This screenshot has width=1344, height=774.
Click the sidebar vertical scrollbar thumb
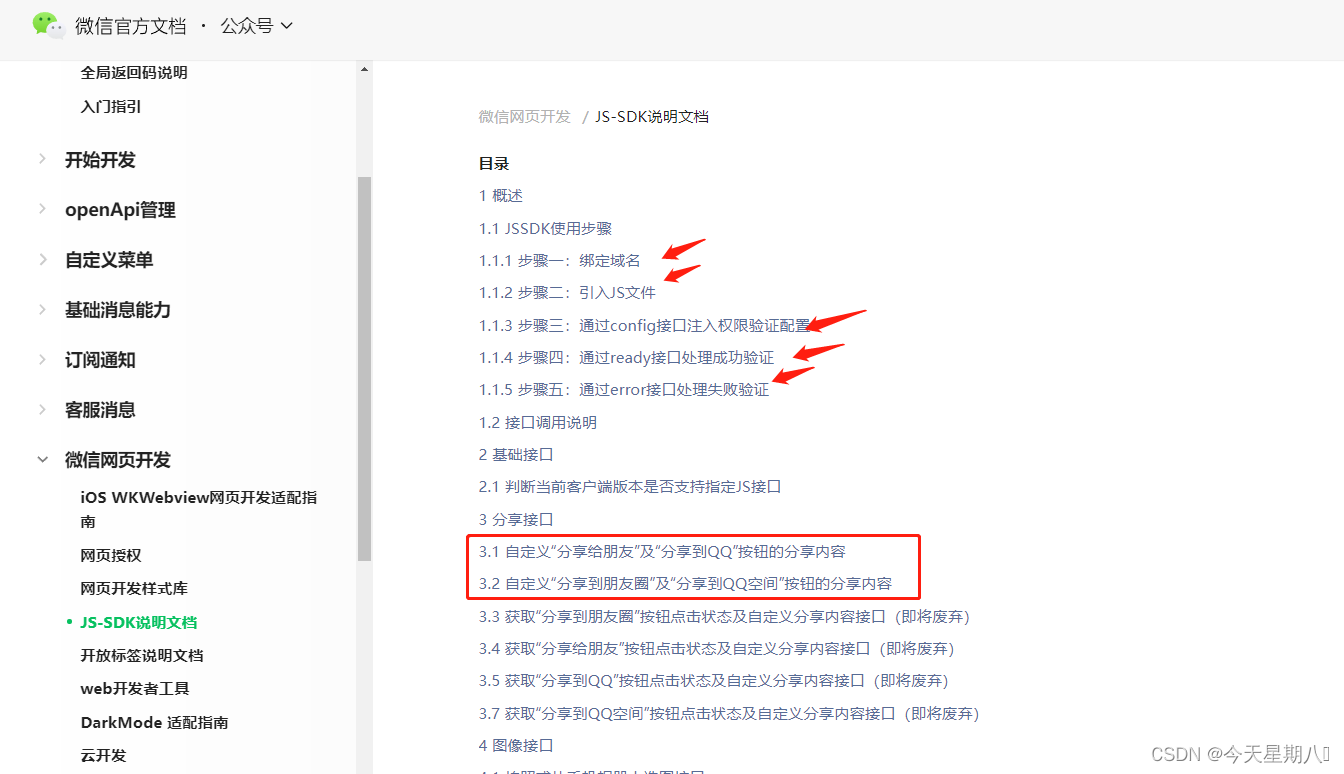[x=364, y=368]
